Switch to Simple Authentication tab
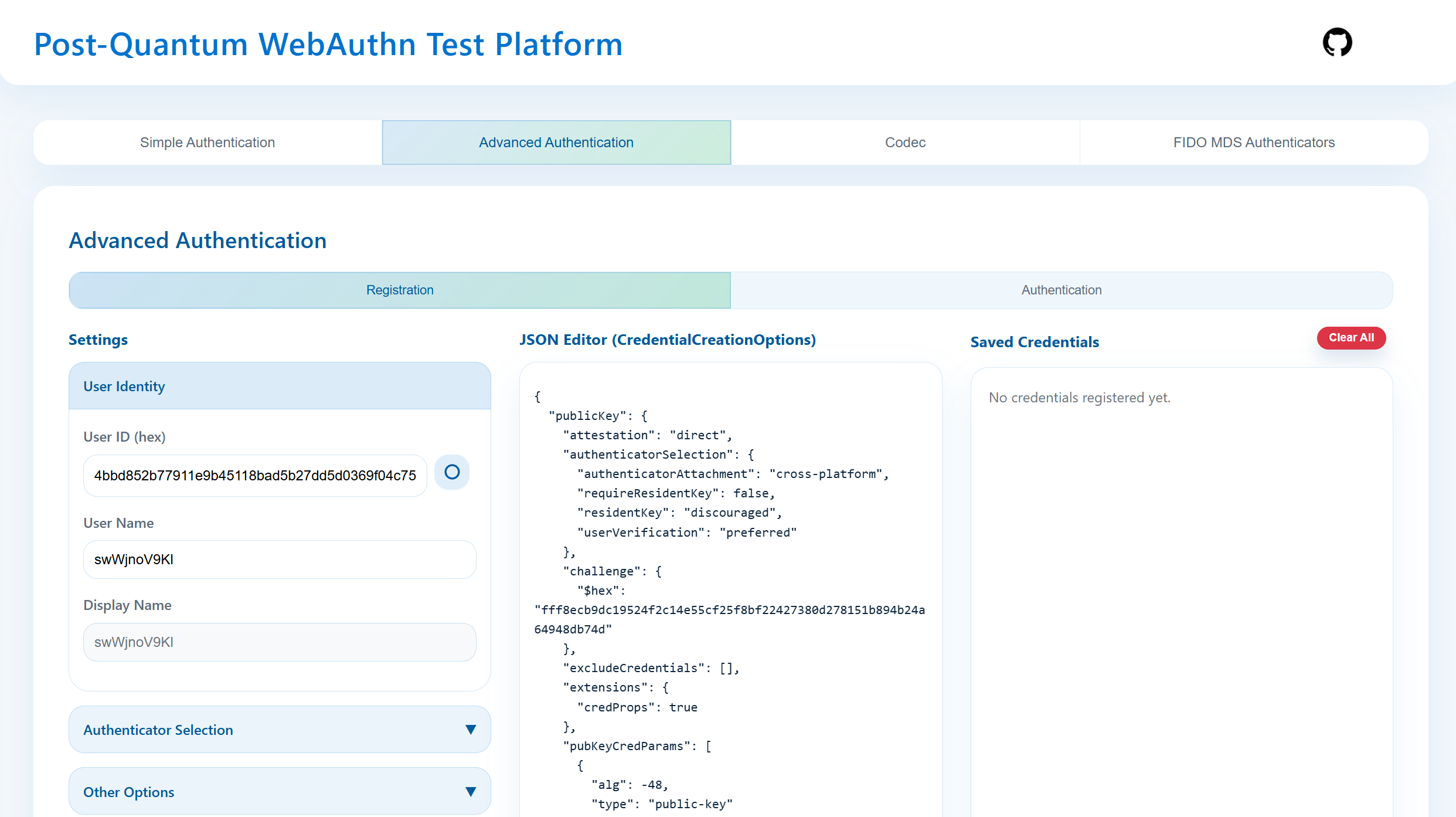 point(207,143)
